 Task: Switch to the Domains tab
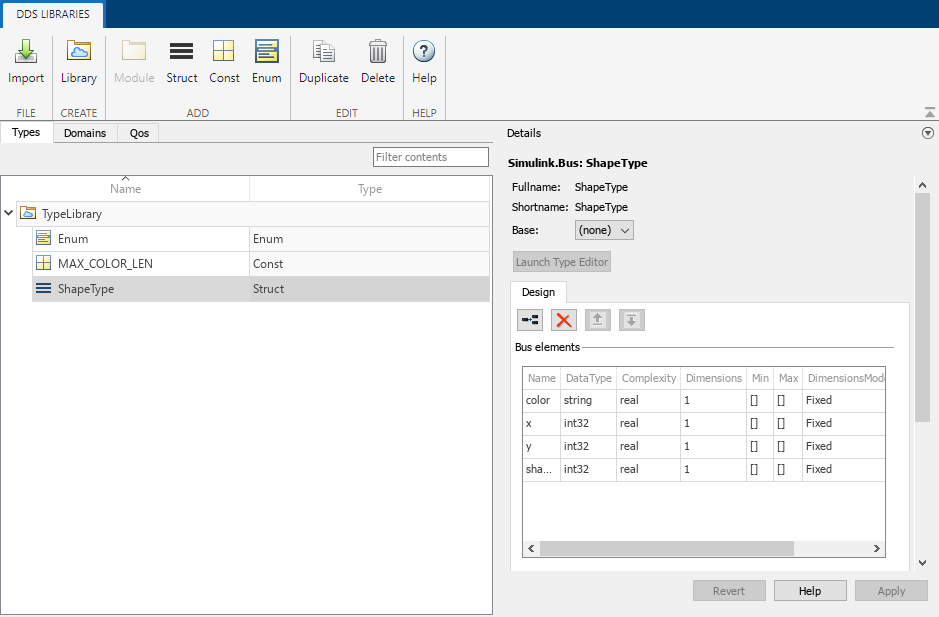[85, 132]
